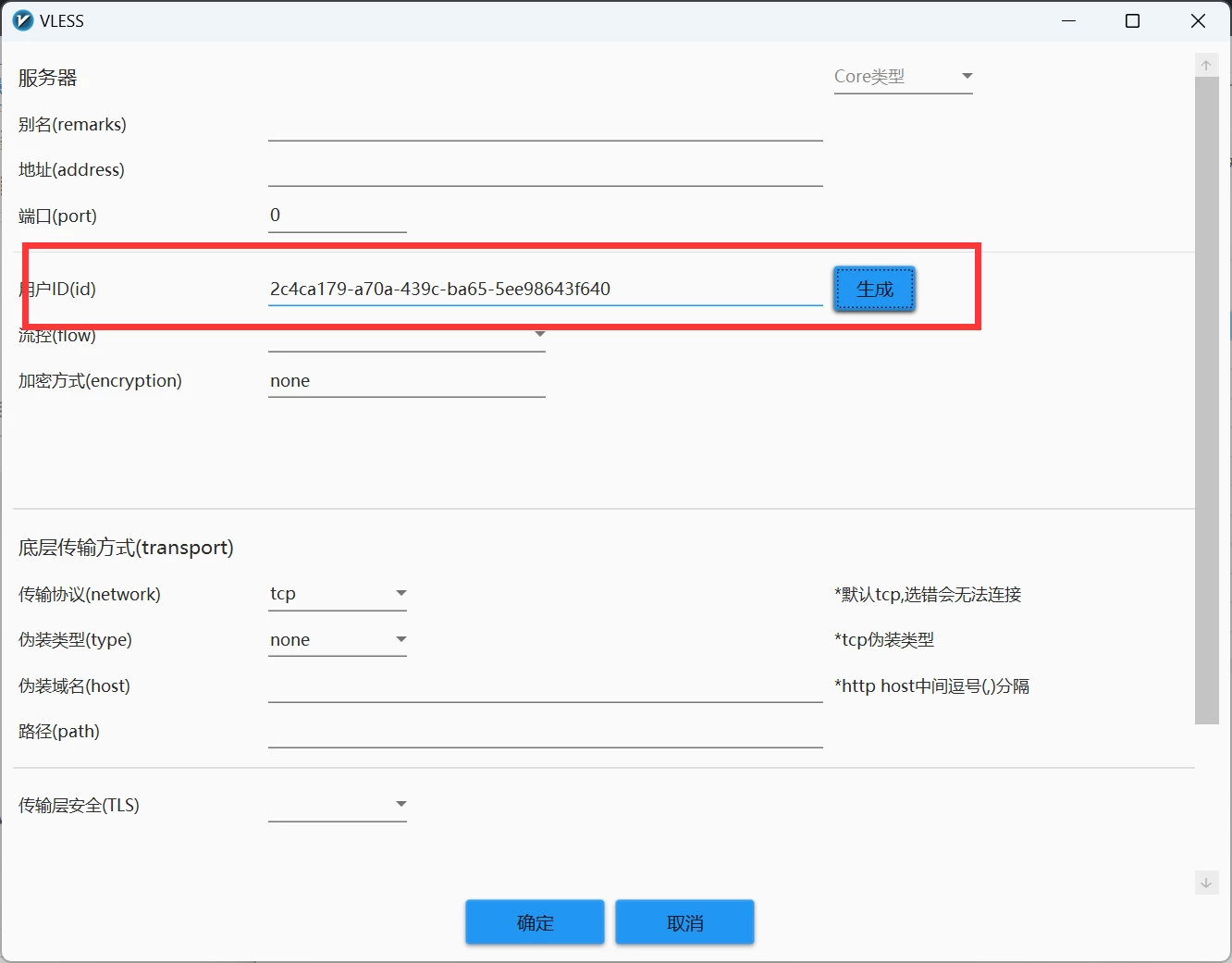The image size is (1232, 963).
Task: Click the 伪装域名(host) input field
Action: (545, 687)
